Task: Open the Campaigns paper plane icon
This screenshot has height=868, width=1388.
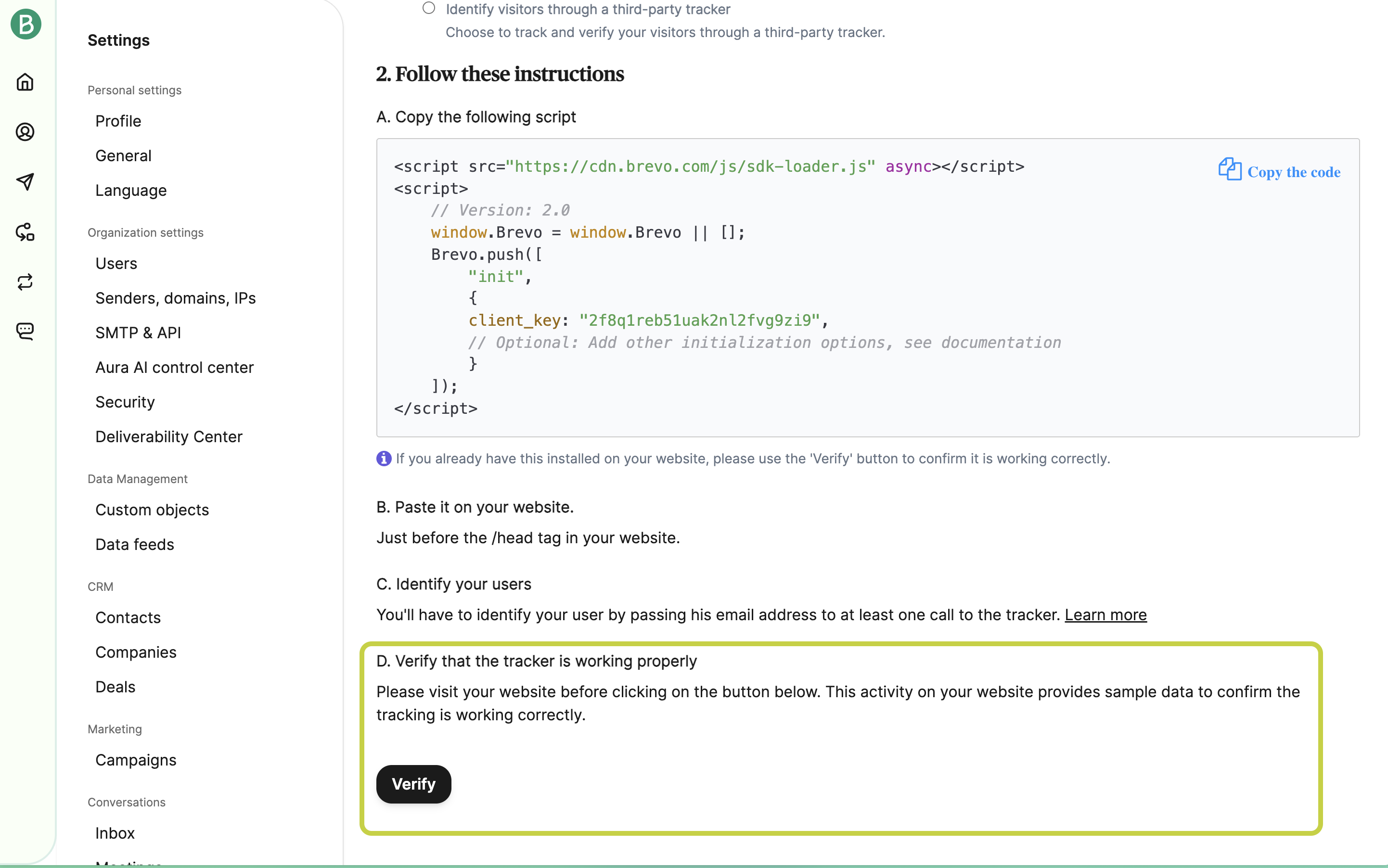Action: tap(25, 182)
